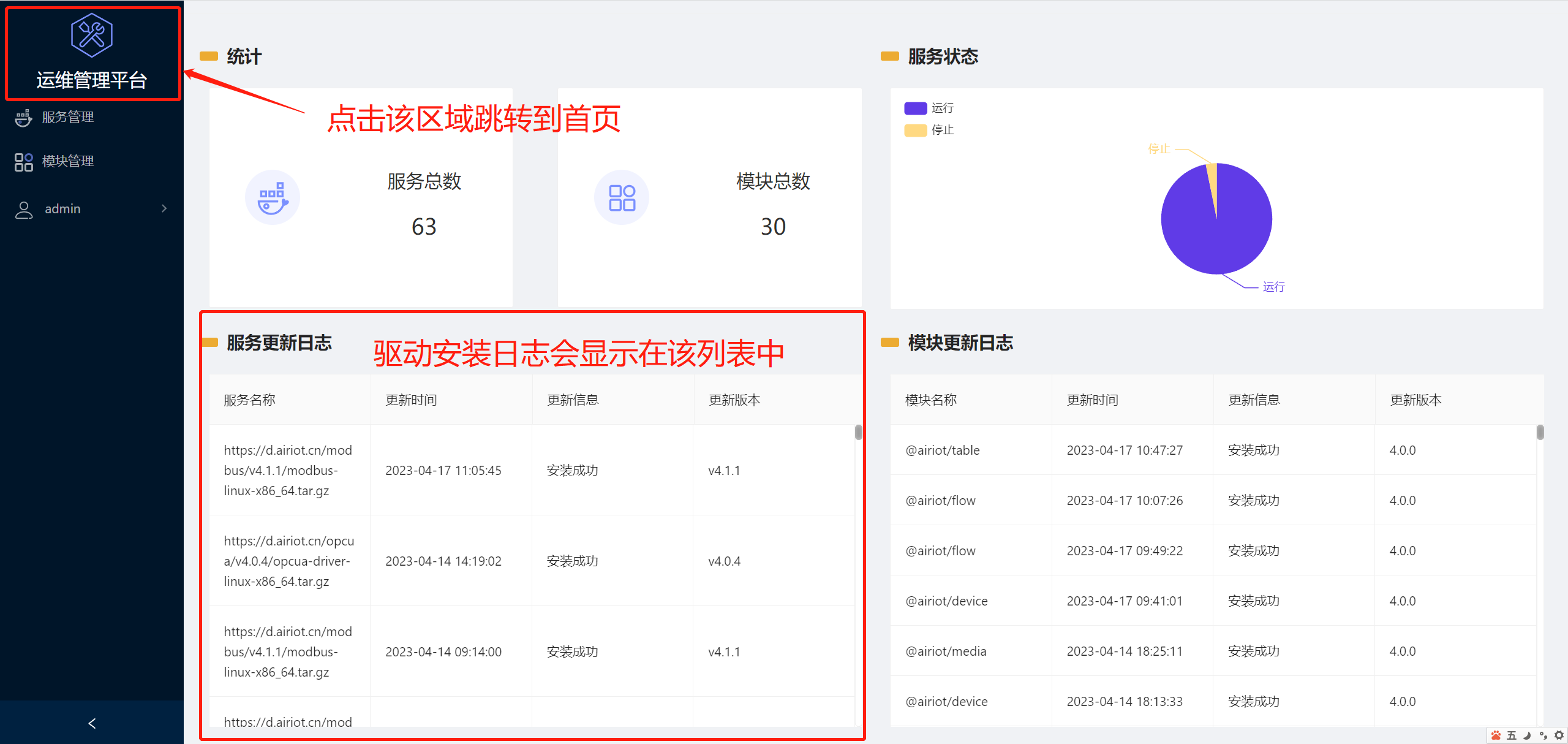
Task: Click the admin user avatar icon
Action: [24, 210]
